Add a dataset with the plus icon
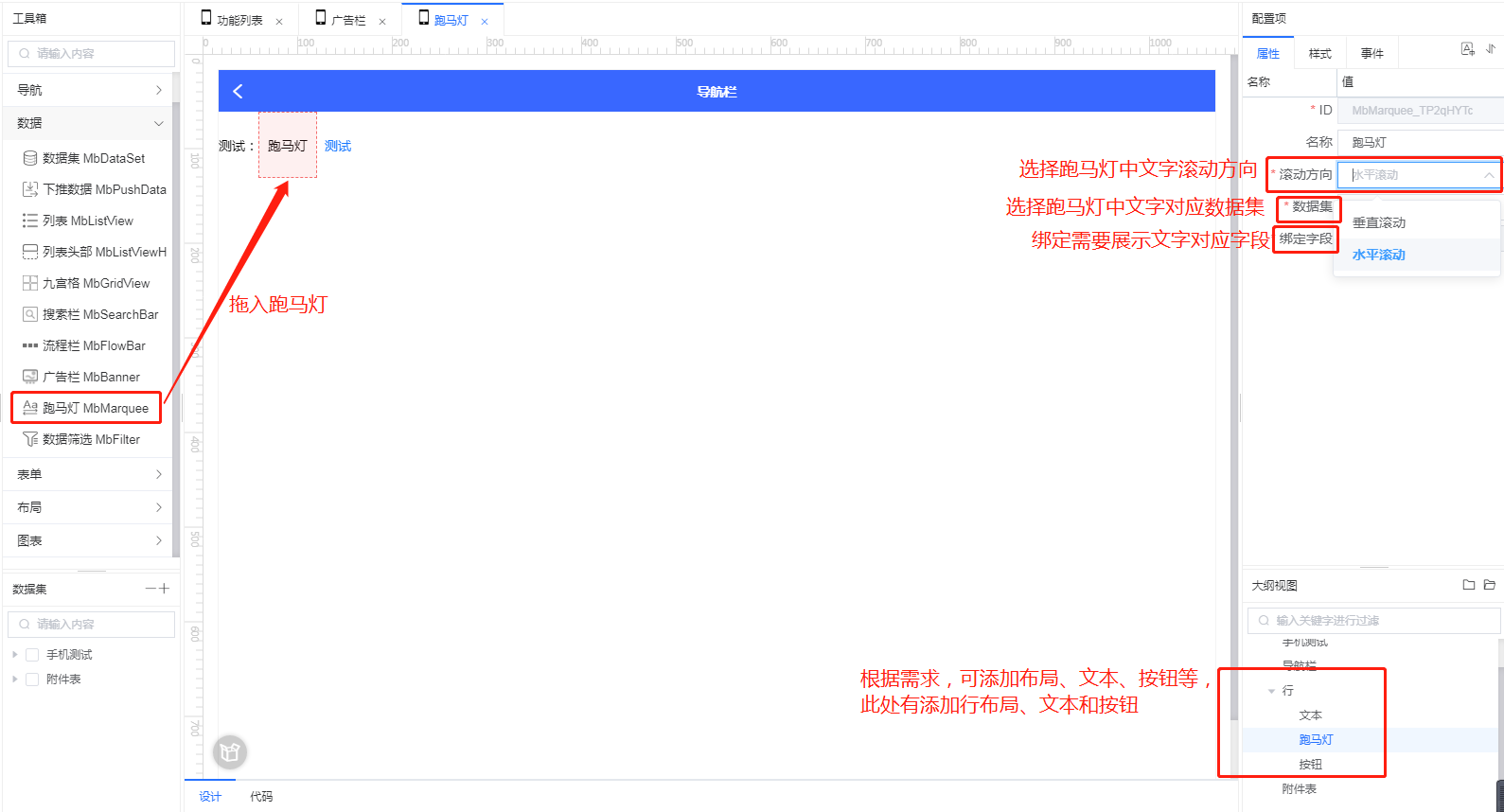The height and width of the screenshot is (812, 1504). pyautogui.click(x=165, y=589)
